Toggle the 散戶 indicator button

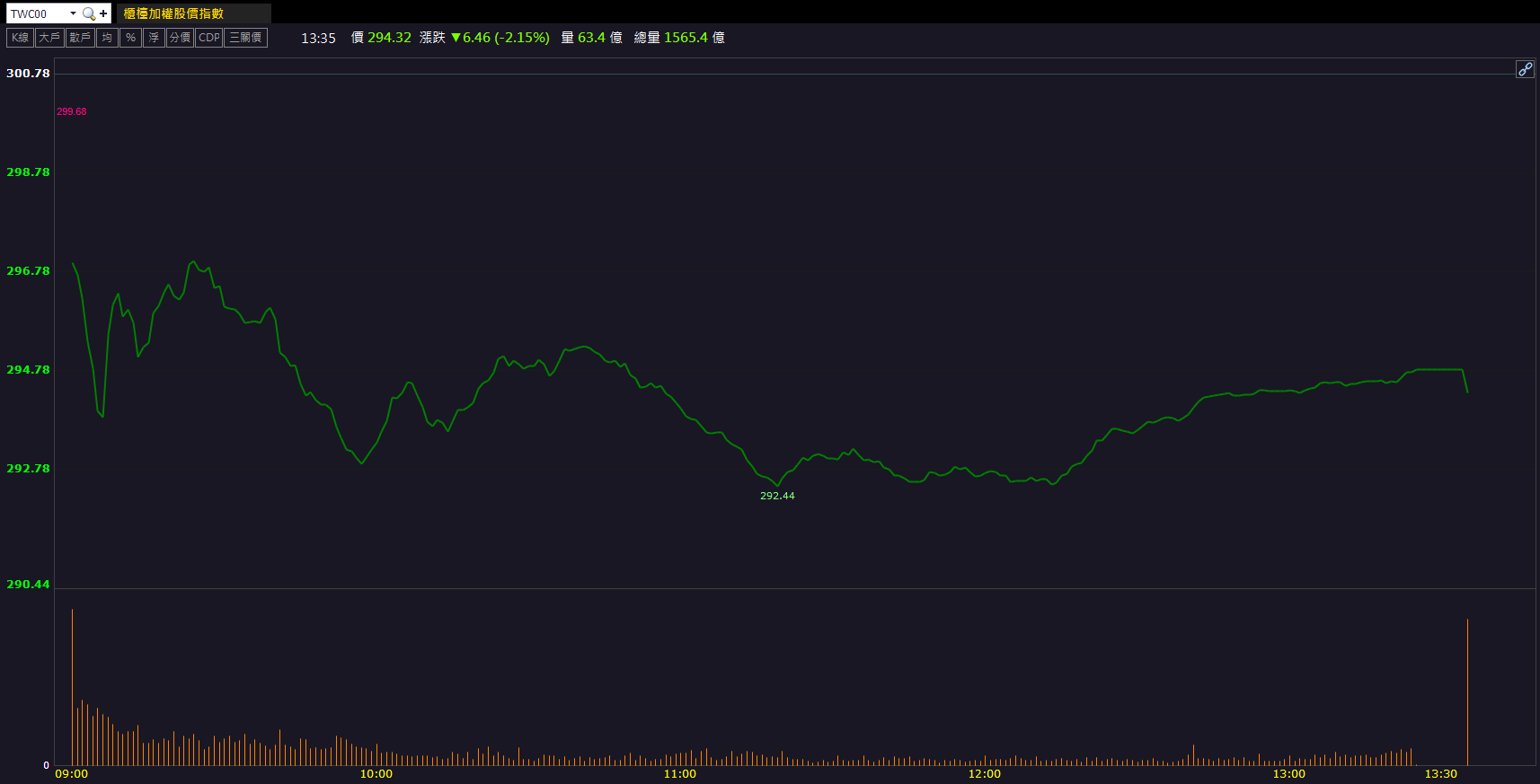(x=80, y=38)
